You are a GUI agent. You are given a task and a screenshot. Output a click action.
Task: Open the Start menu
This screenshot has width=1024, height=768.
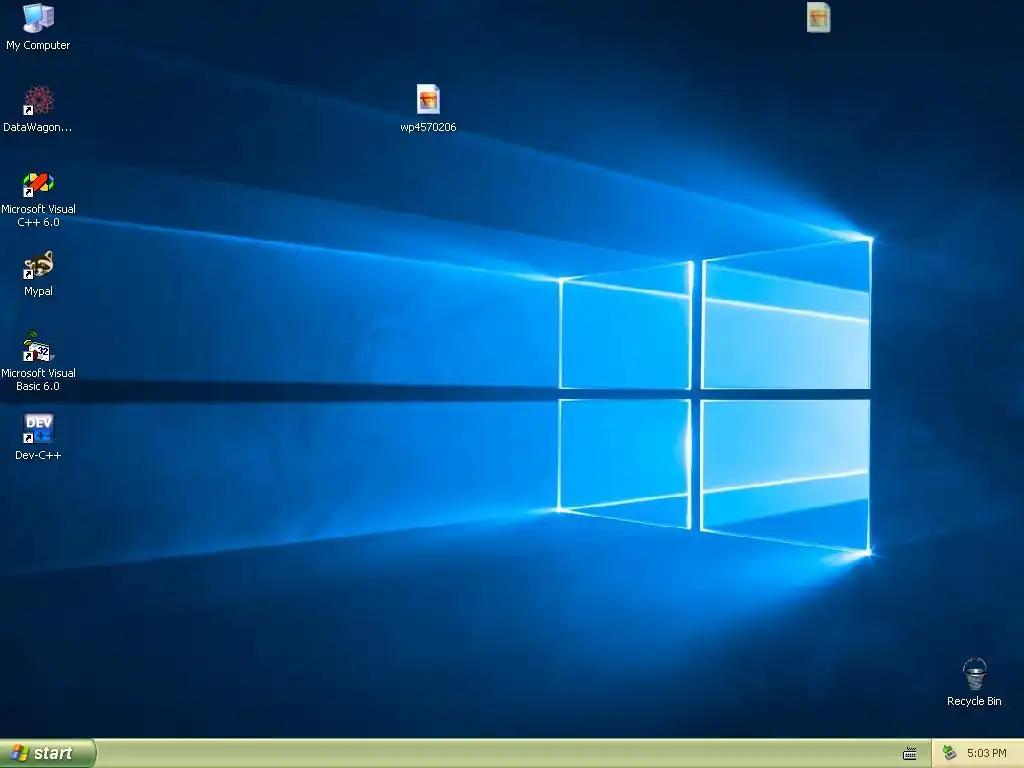coord(47,753)
